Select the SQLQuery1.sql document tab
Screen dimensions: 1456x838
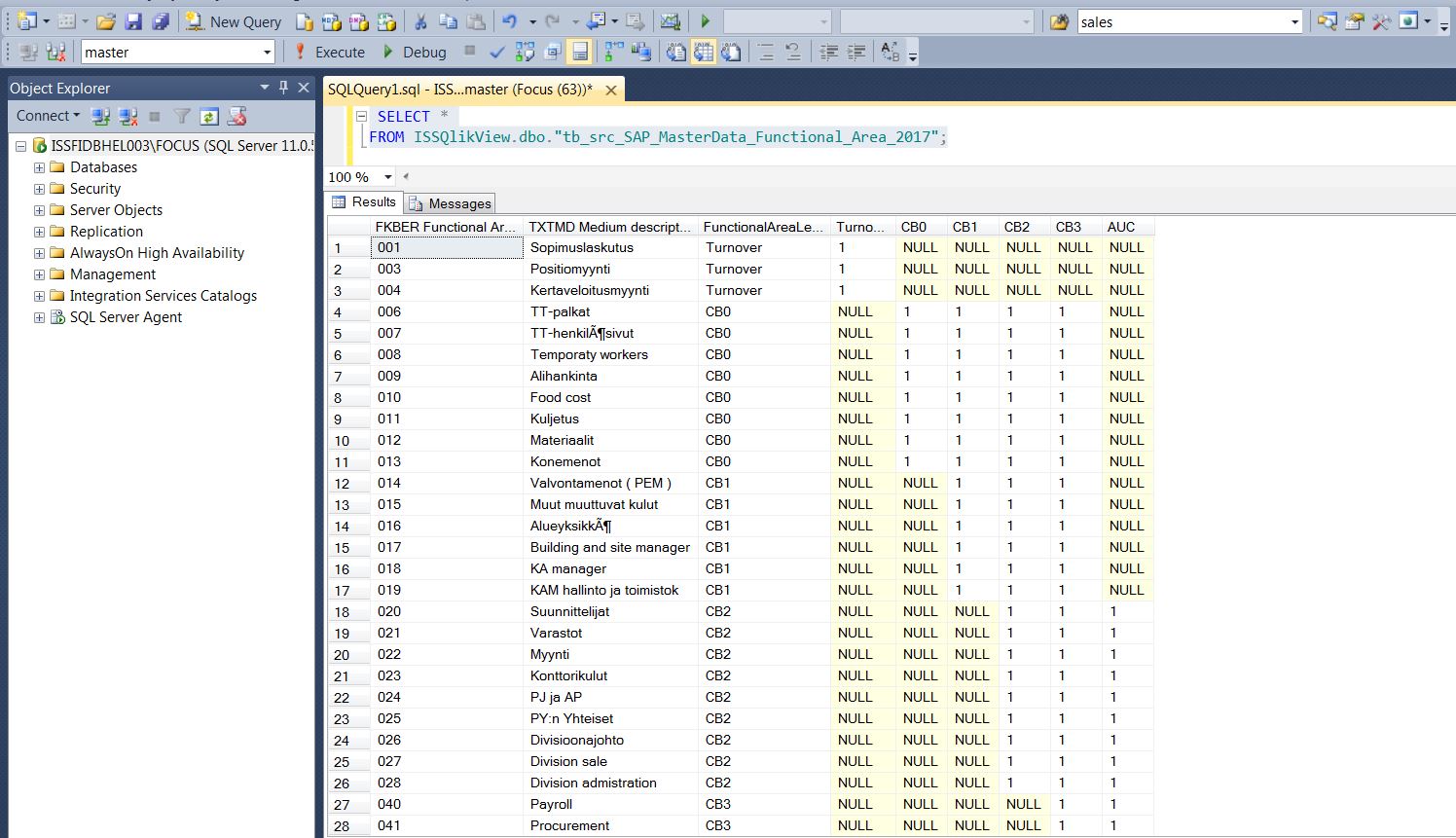coord(459,90)
